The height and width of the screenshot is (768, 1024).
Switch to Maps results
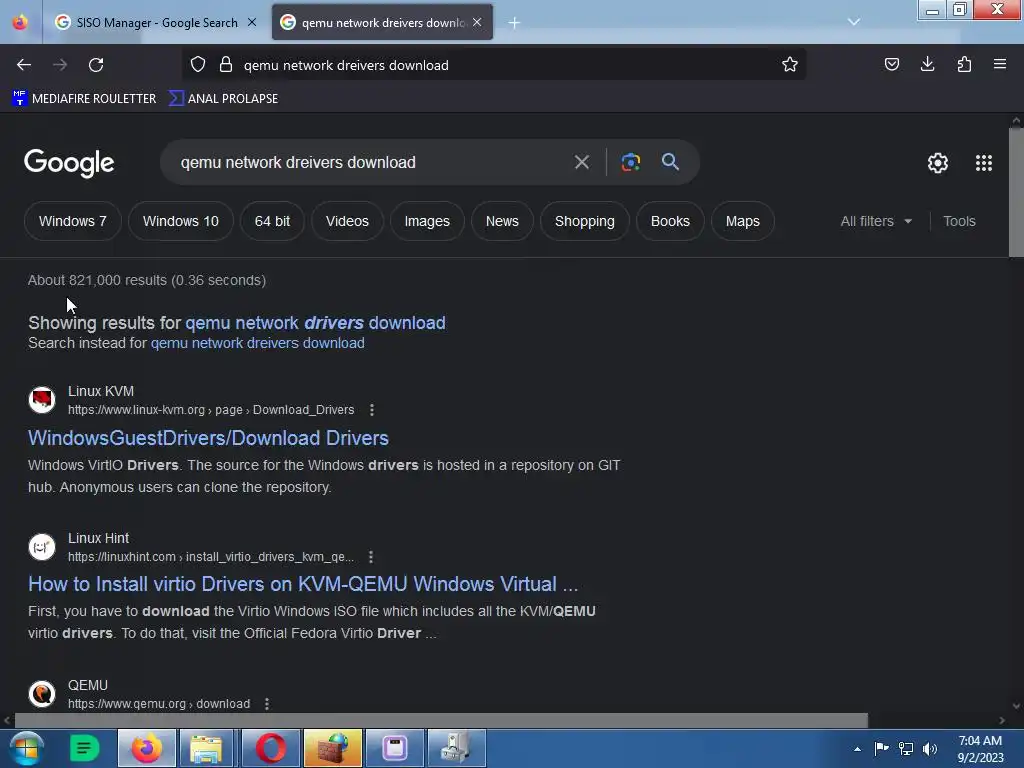point(743,221)
